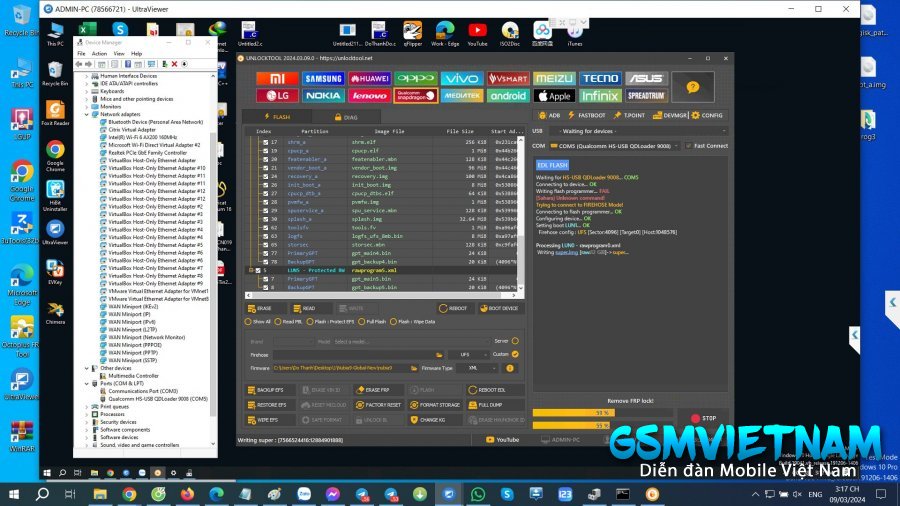Select the Vivo brand icon
900x506 pixels.
(x=461, y=79)
